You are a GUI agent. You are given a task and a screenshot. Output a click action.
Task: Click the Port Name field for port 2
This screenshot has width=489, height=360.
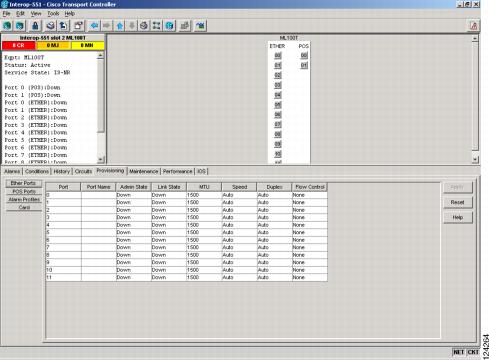pos(98,210)
